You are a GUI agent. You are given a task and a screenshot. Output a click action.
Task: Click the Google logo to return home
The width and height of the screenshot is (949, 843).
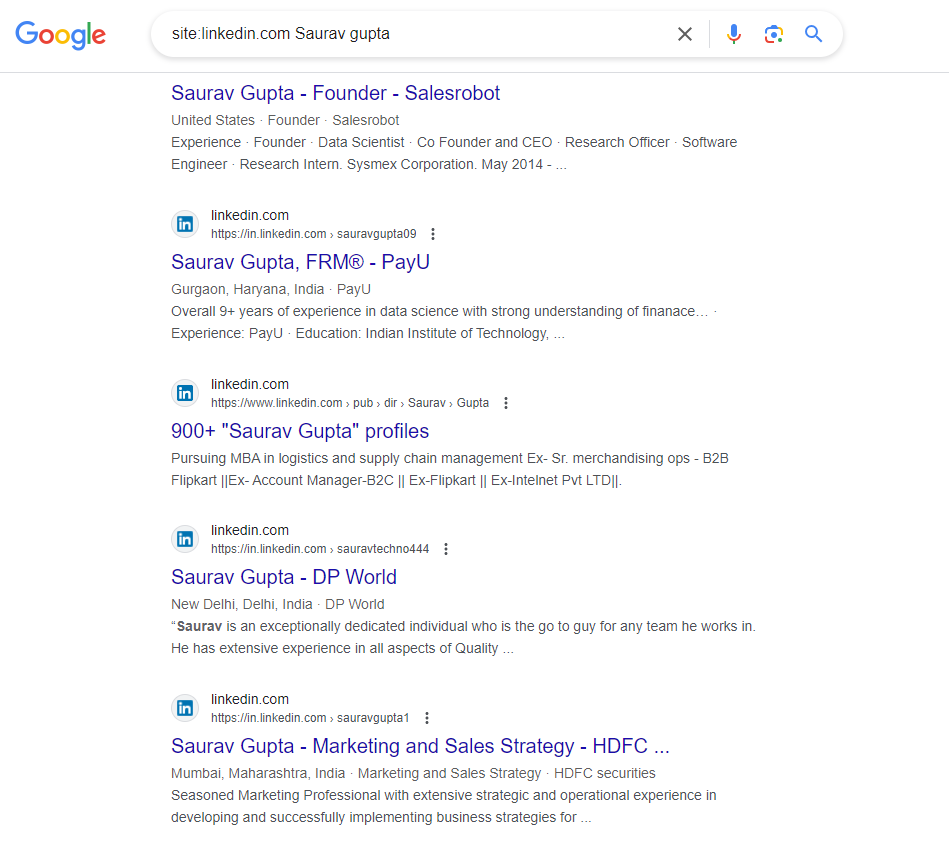click(60, 35)
